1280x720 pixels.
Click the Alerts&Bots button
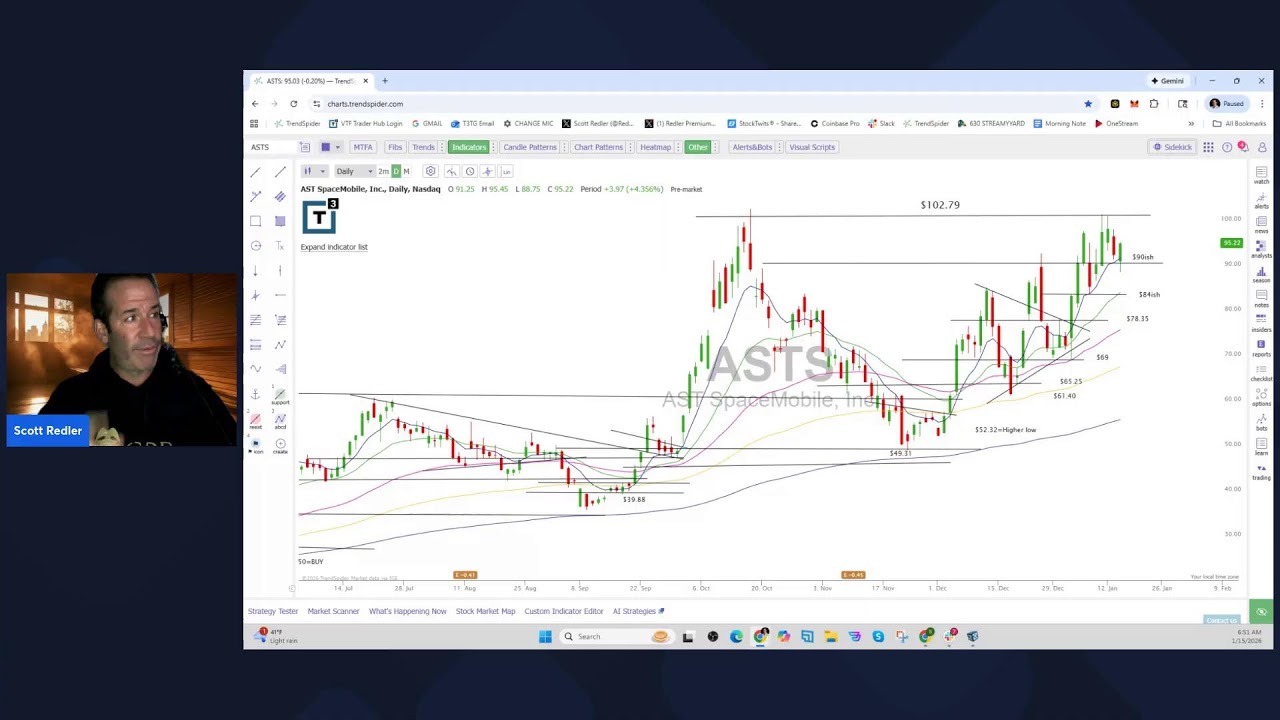[x=752, y=147]
